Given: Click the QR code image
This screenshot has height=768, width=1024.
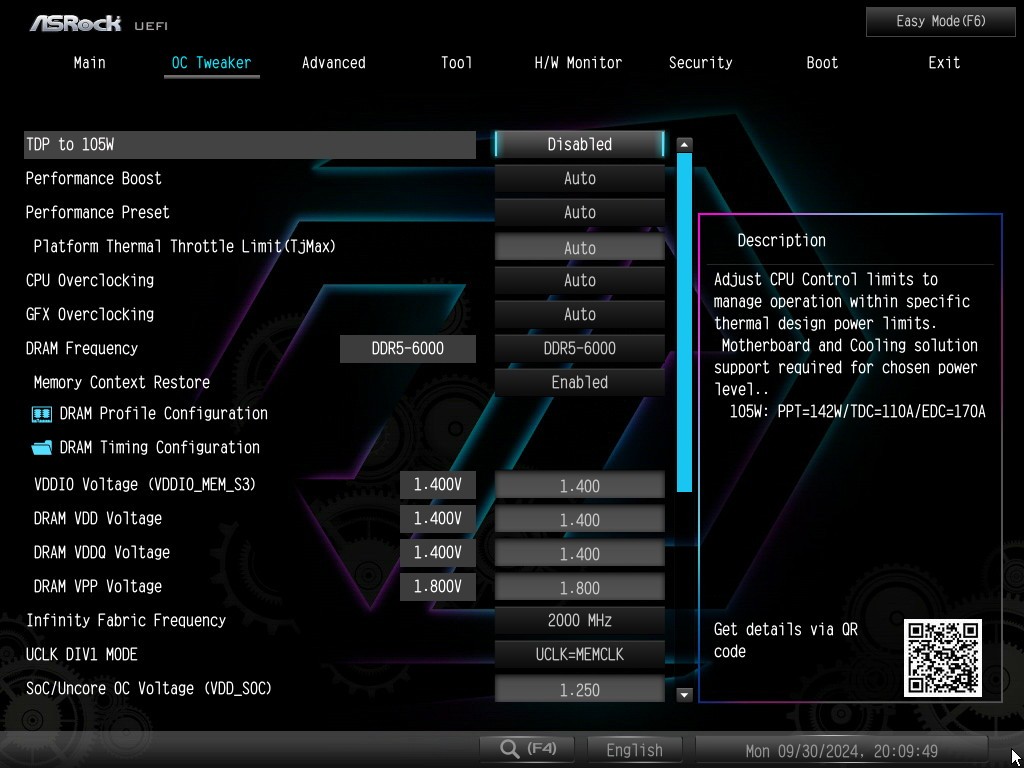Looking at the screenshot, I should click(x=942, y=658).
